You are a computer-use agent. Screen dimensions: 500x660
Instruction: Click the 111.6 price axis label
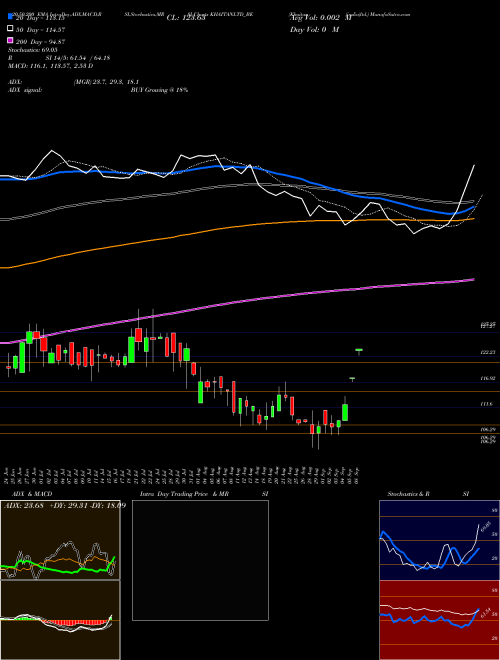[488, 404]
